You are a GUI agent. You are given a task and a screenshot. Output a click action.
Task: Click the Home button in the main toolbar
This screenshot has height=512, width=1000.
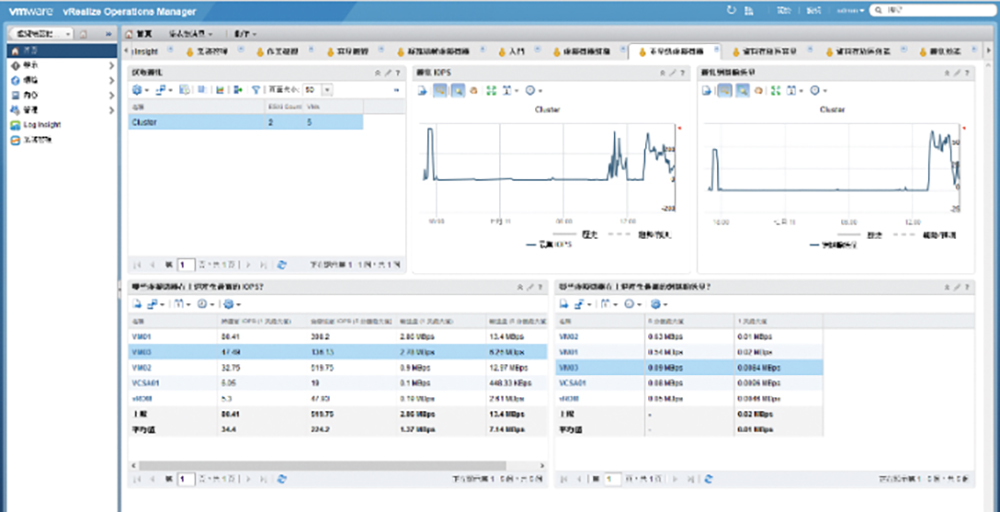click(x=138, y=33)
